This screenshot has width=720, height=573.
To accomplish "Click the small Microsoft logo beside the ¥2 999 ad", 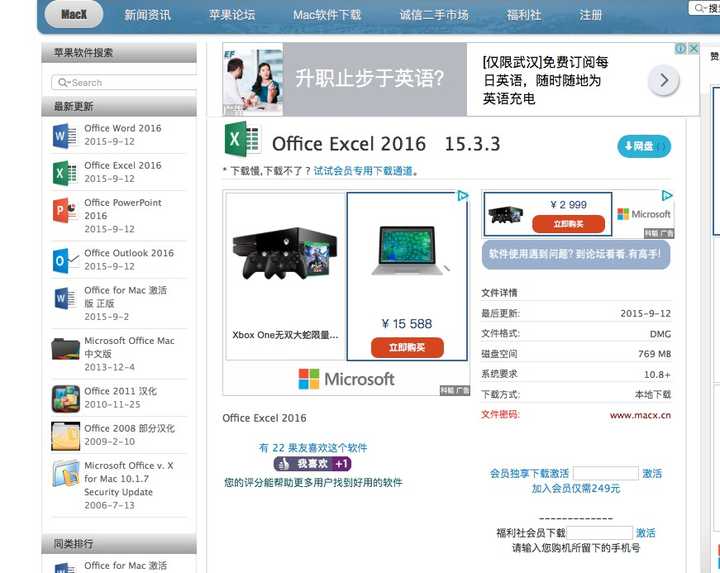I will click(x=644, y=214).
